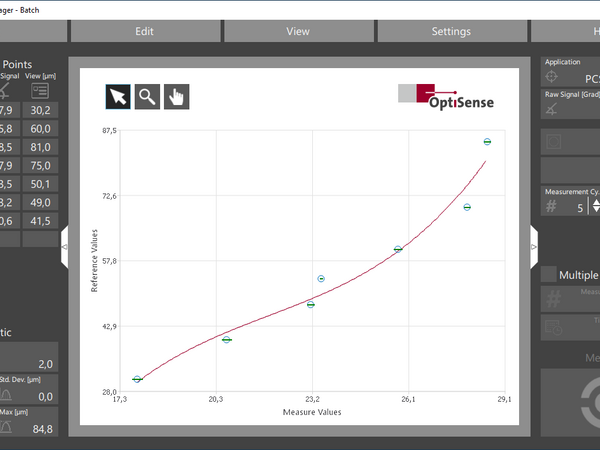Select the arrow pointer tool
600x450 pixels.
(x=118, y=96)
